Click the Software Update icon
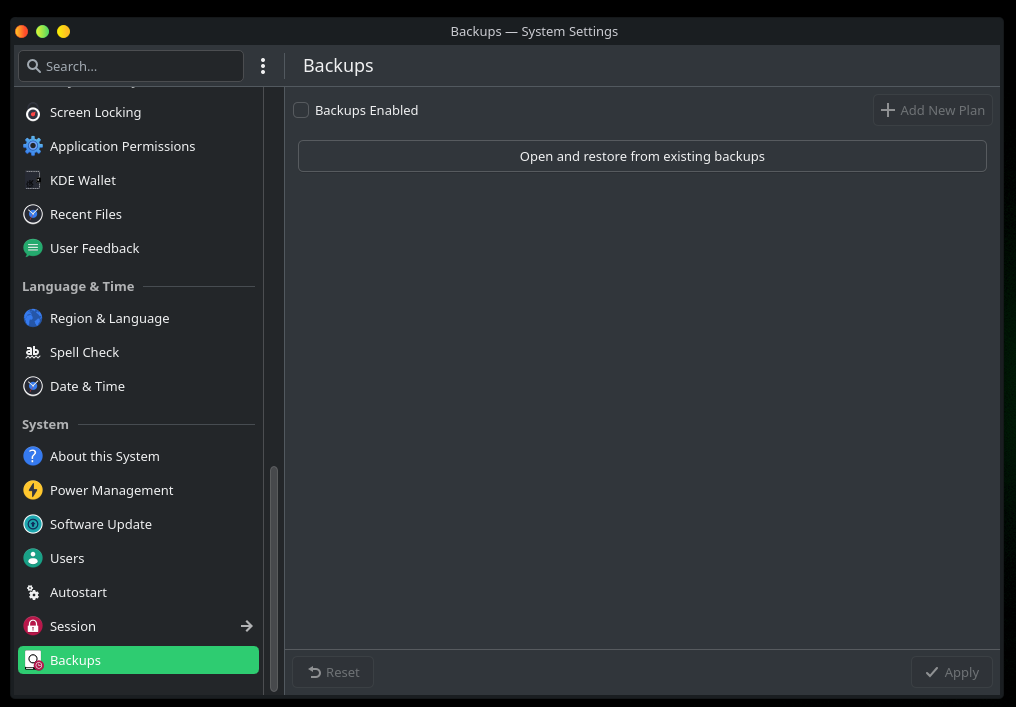This screenshot has height=707, width=1016. [33, 525]
